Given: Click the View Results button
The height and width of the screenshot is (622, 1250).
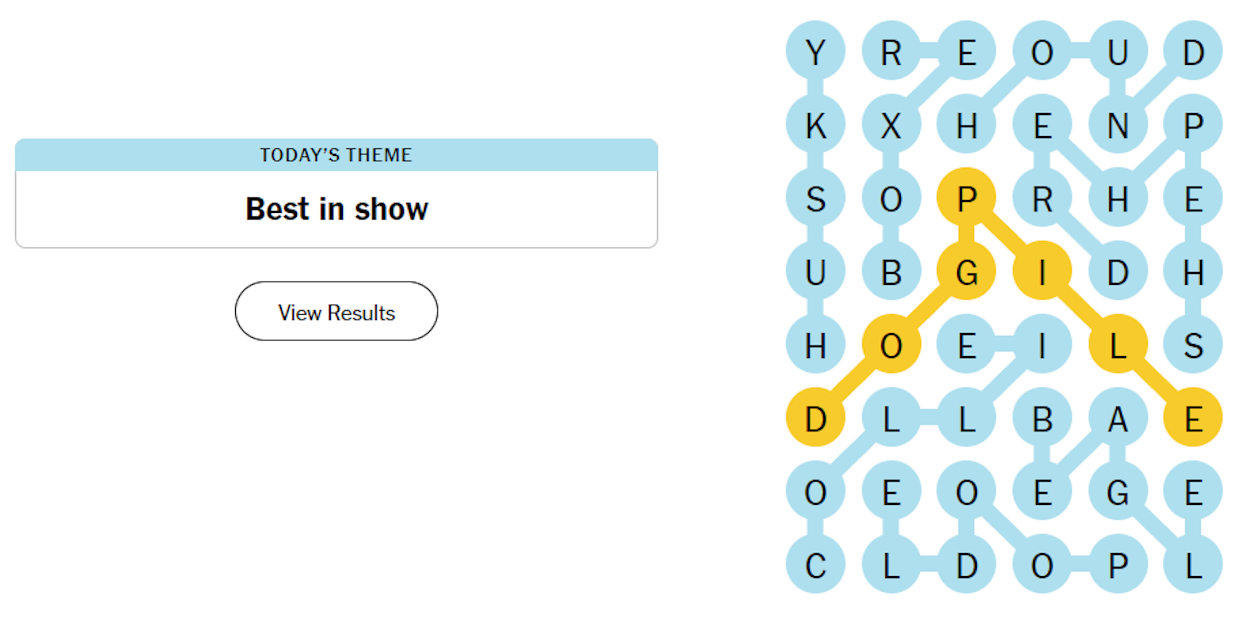Looking at the screenshot, I should [336, 311].
